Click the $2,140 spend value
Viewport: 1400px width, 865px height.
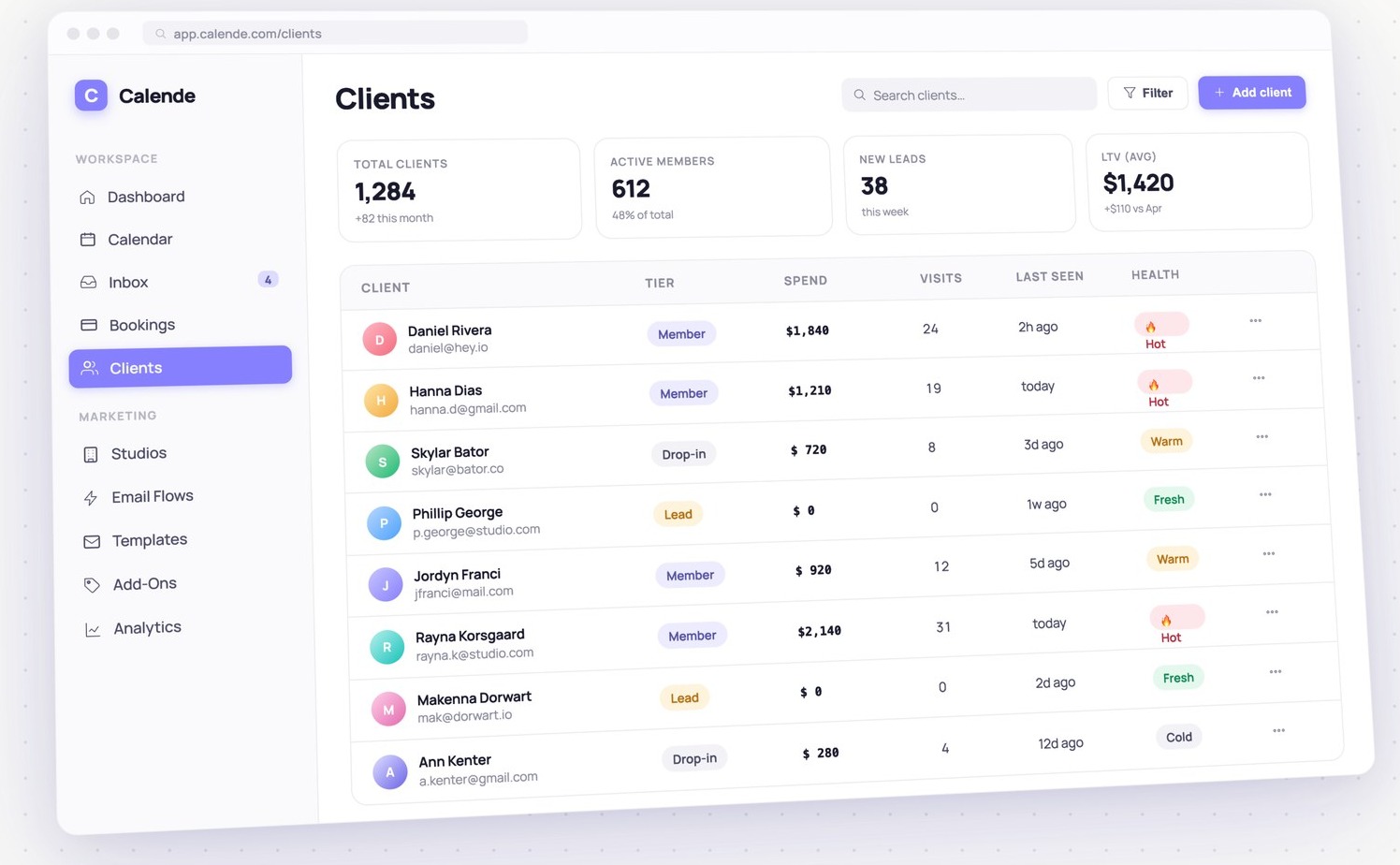820,631
